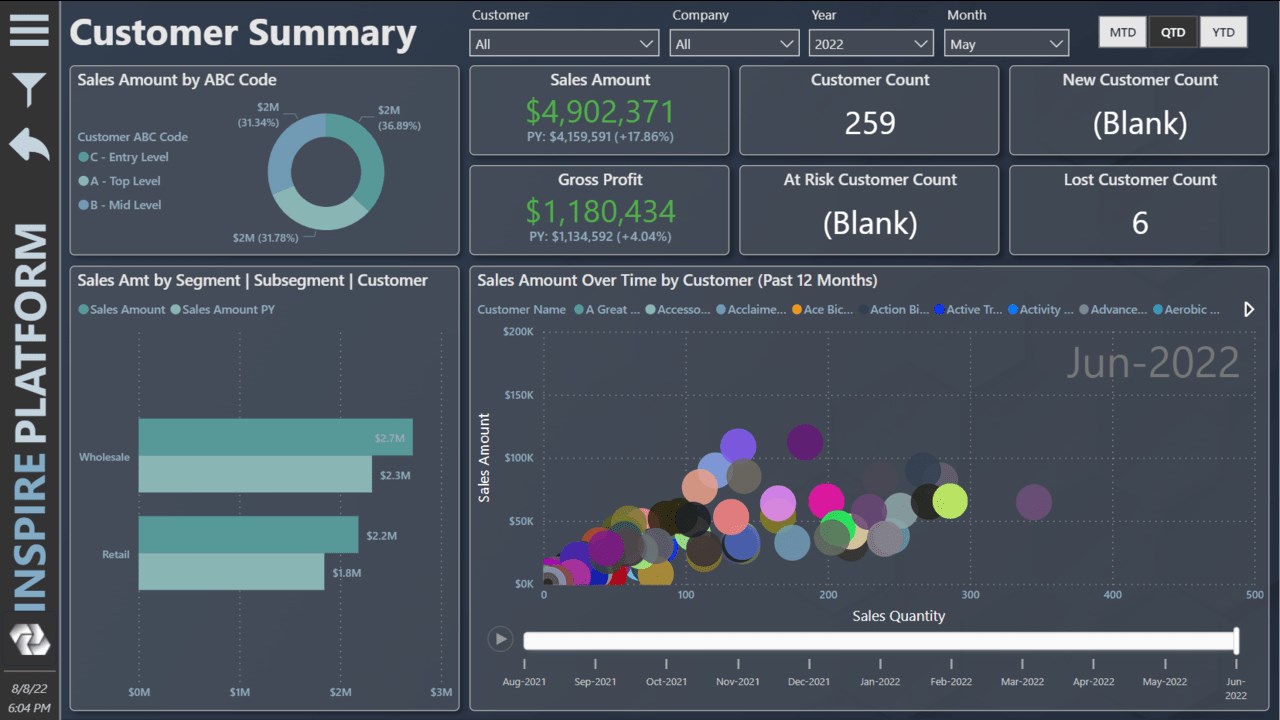The image size is (1280, 720).
Task: Click the 'Retail' axis label
Action: (116, 554)
